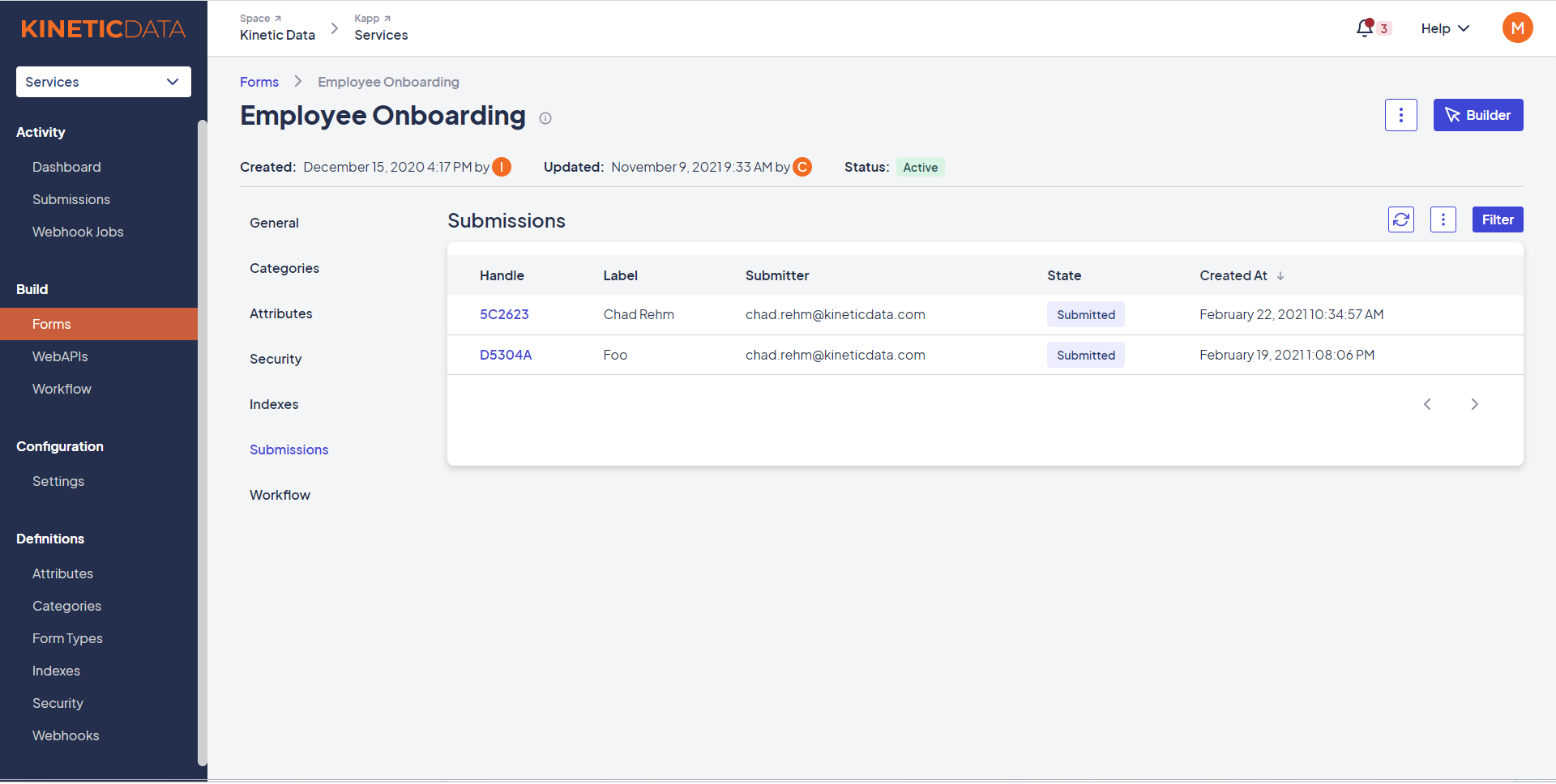Click the sidebar vertical scrollbar
This screenshot has height=784, width=1556.
pos(203,442)
